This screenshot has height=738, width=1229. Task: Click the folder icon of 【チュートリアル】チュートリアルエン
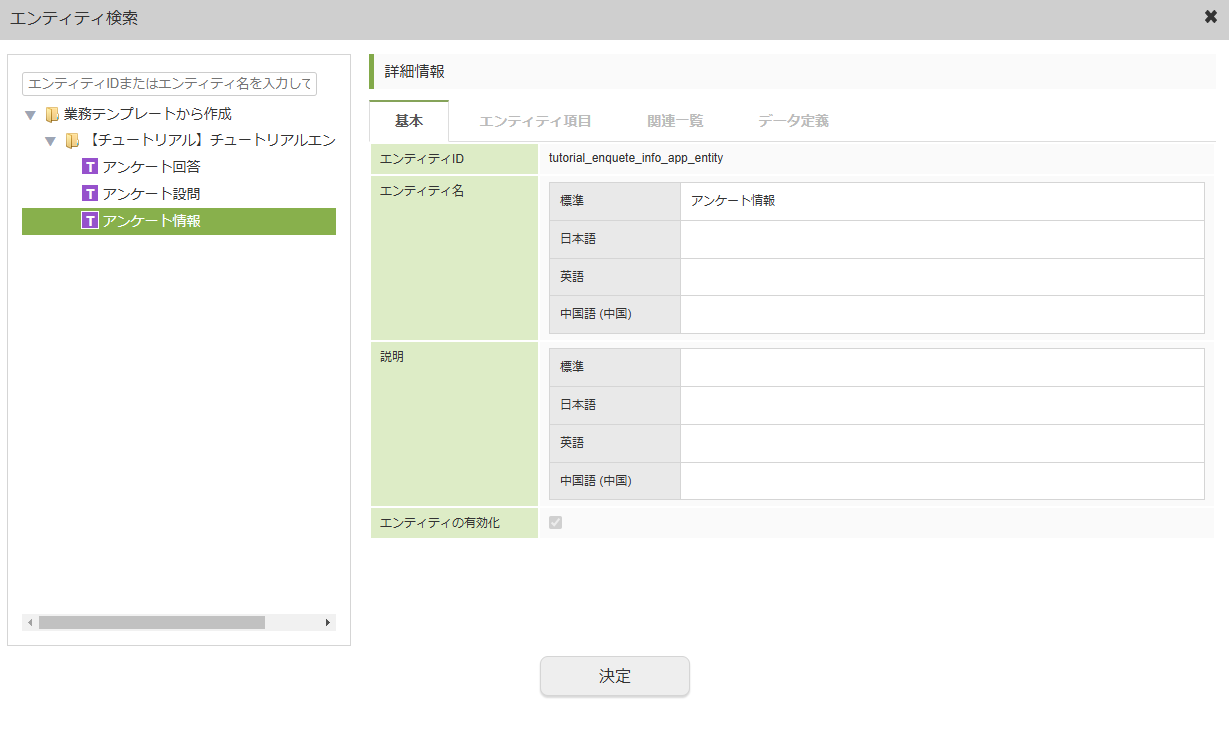point(71,140)
